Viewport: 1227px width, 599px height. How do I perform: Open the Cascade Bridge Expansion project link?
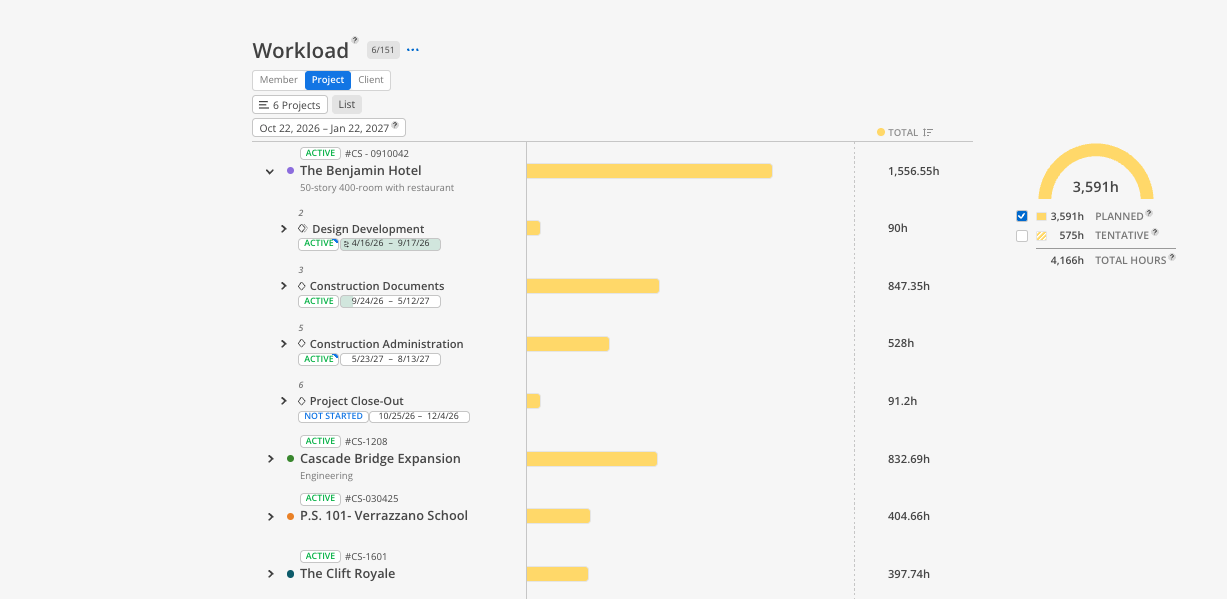click(380, 459)
